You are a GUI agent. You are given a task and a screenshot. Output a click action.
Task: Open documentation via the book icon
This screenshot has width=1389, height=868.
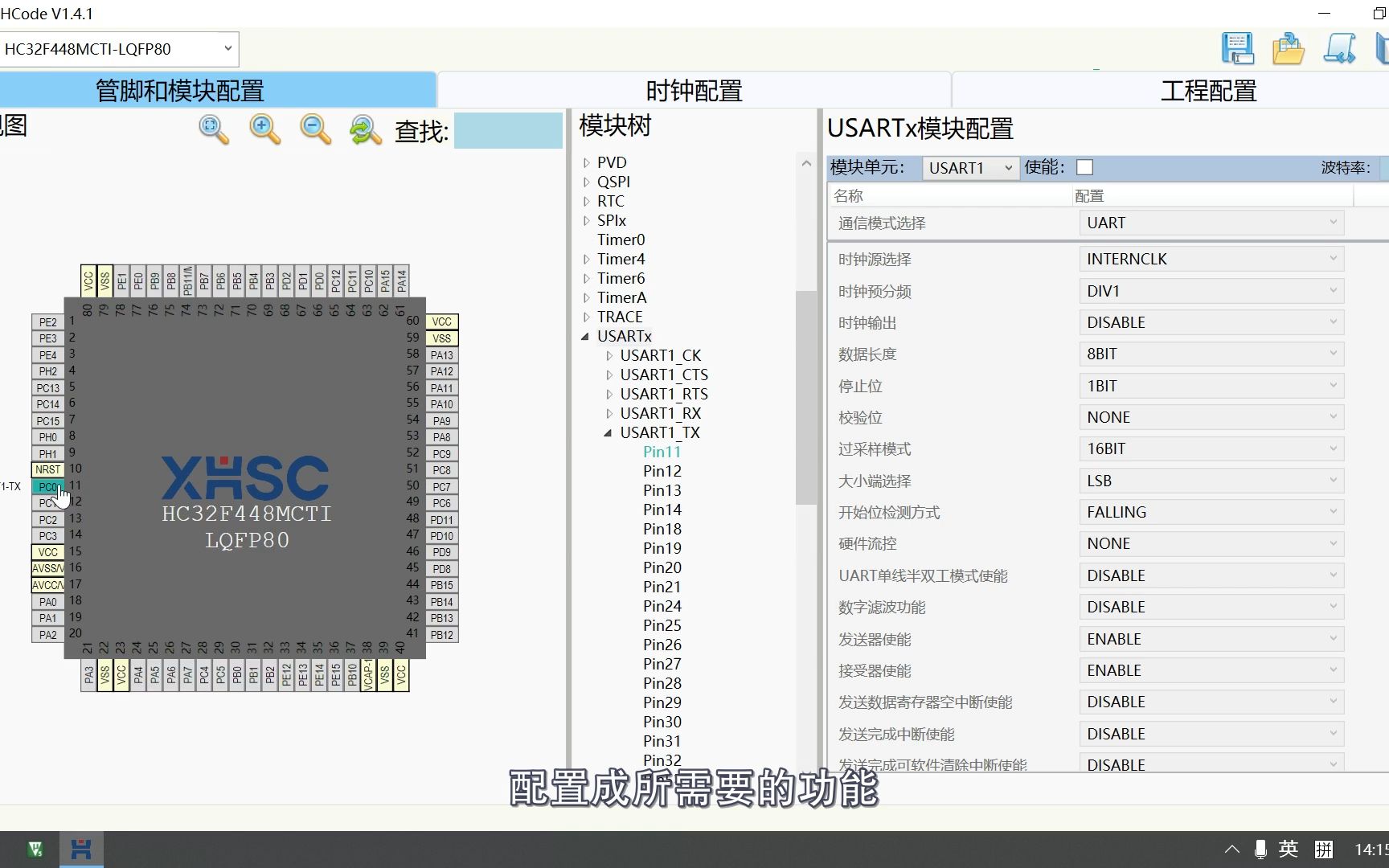coord(1384,48)
